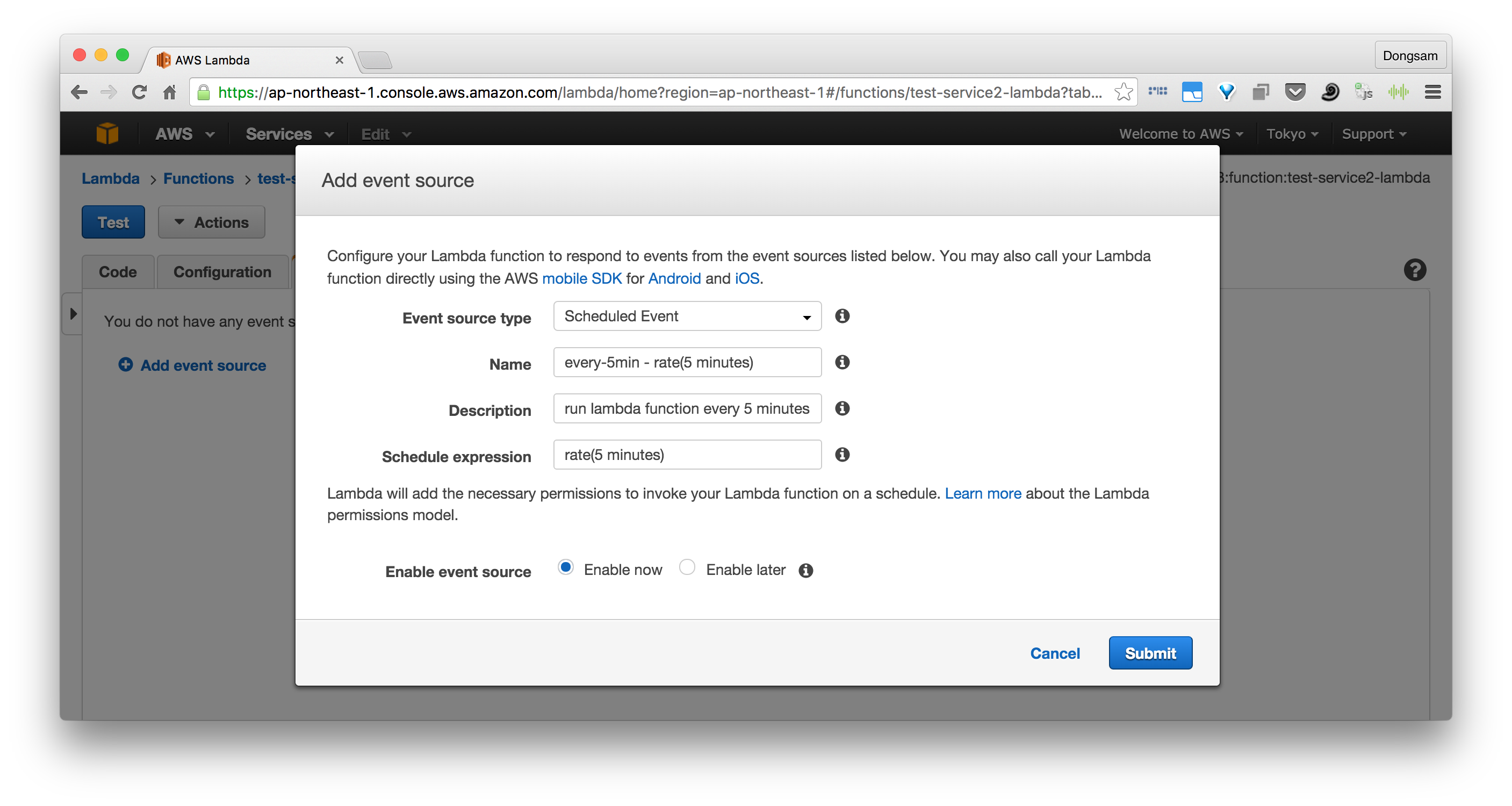Open the Services menu dropdown

pos(290,134)
